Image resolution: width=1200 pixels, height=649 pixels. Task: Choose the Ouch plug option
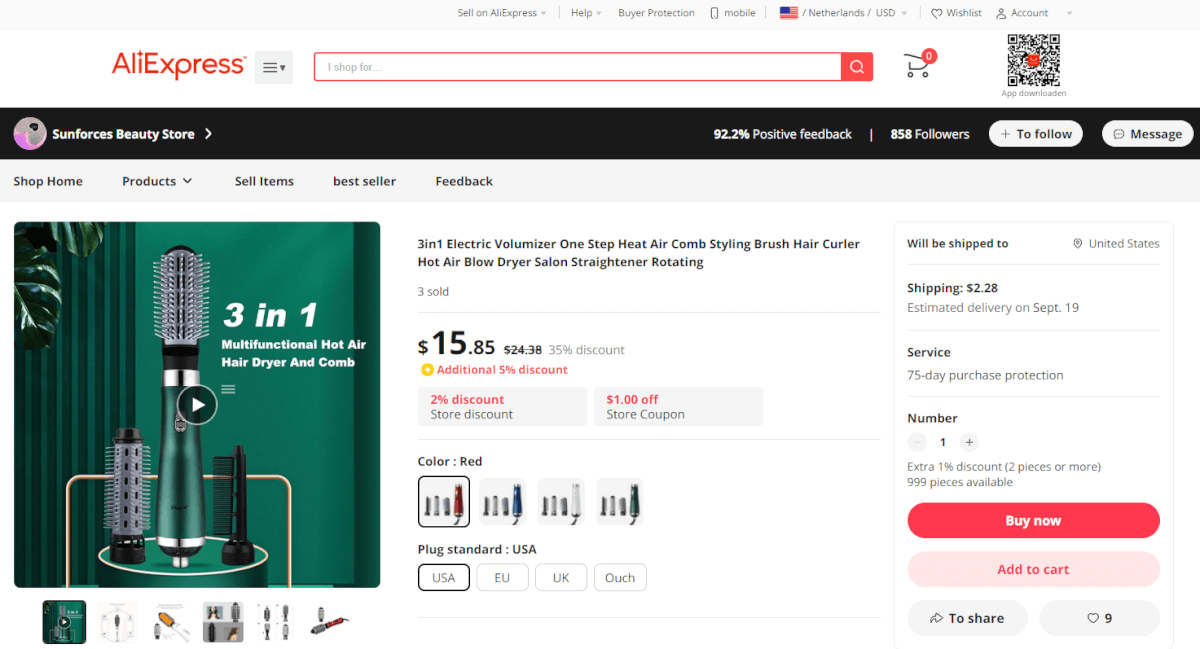620,577
